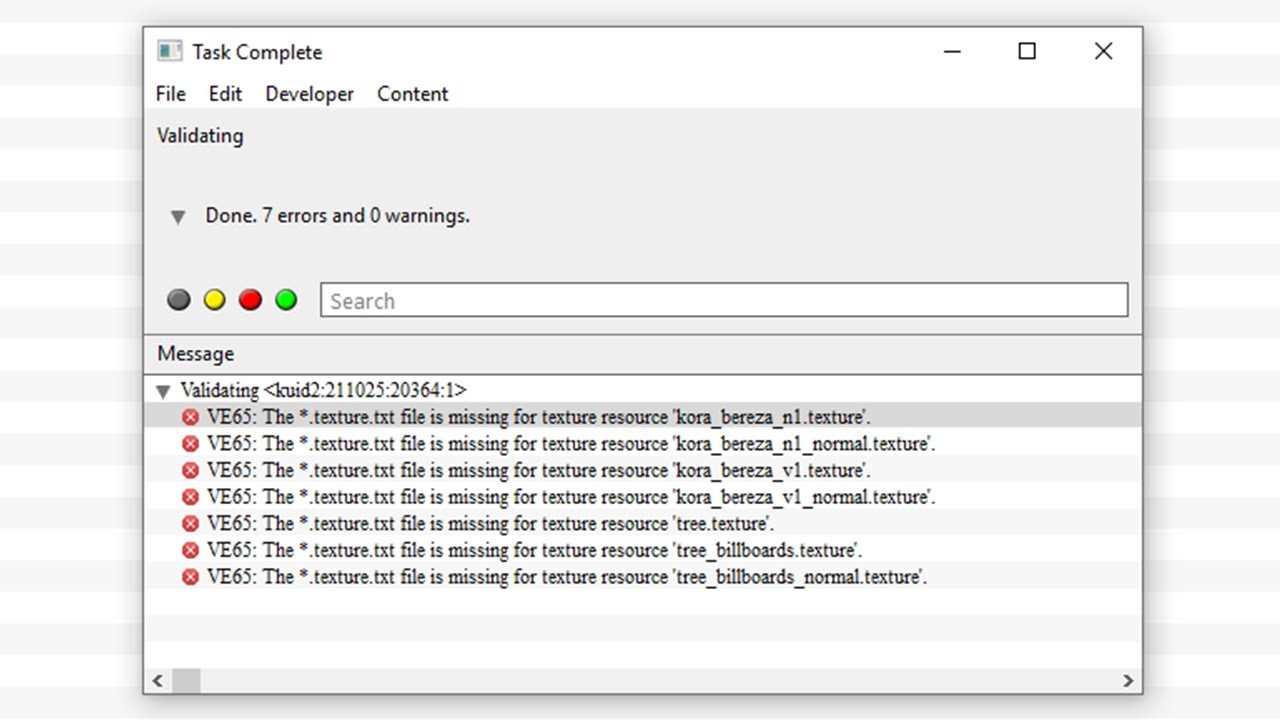
Task: Collapse the 'Done. 7 errors' summary triangle
Action: point(178,217)
